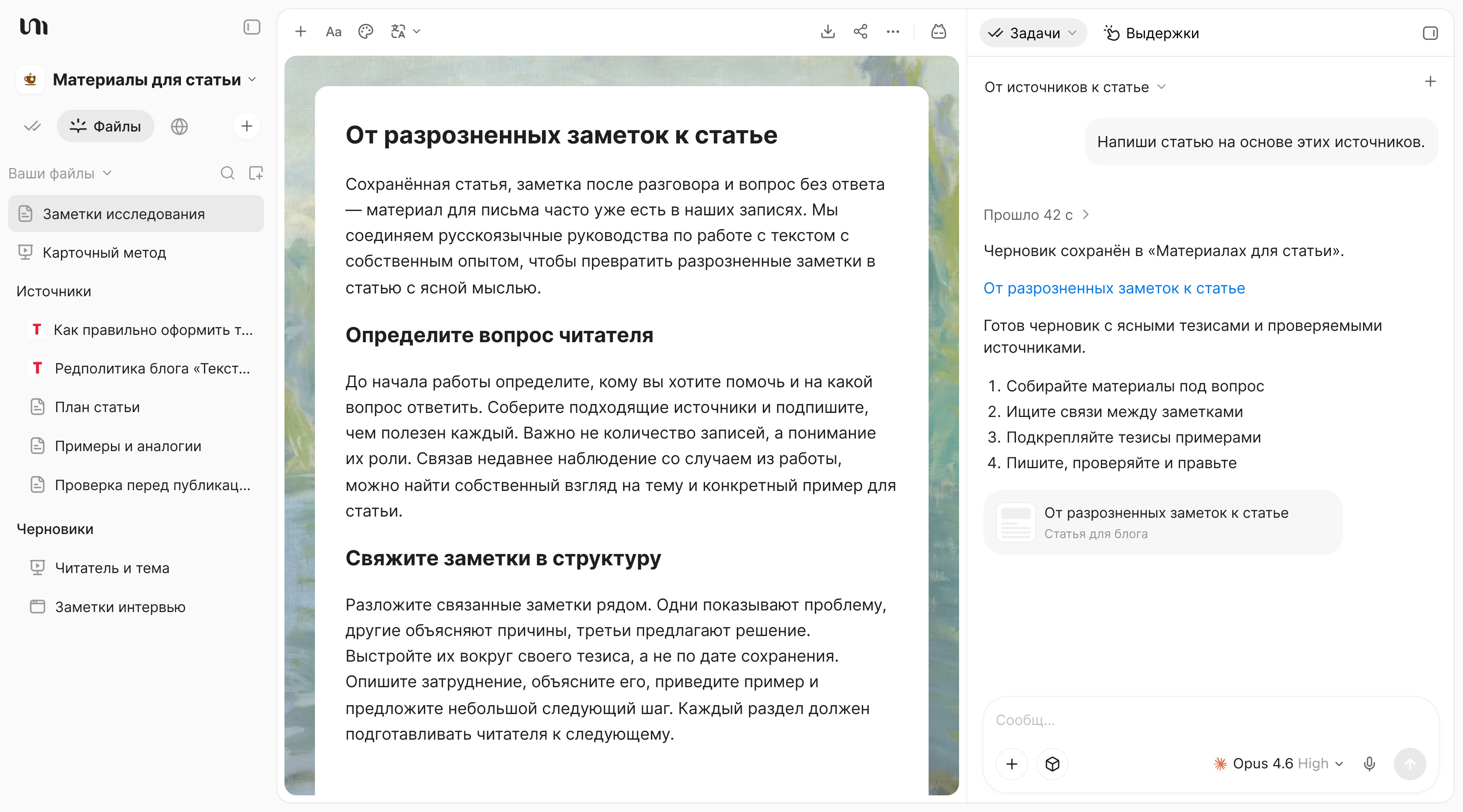1463x812 pixels.
Task: Expand Прошло 42 с details
Action: coord(1036,215)
